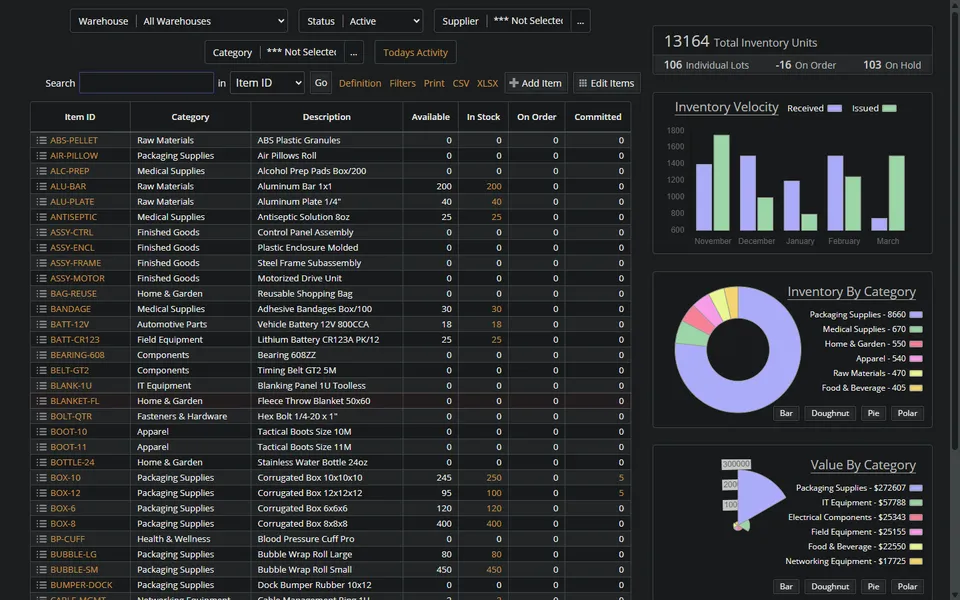
Task: Click the Go button
Action: coord(320,83)
